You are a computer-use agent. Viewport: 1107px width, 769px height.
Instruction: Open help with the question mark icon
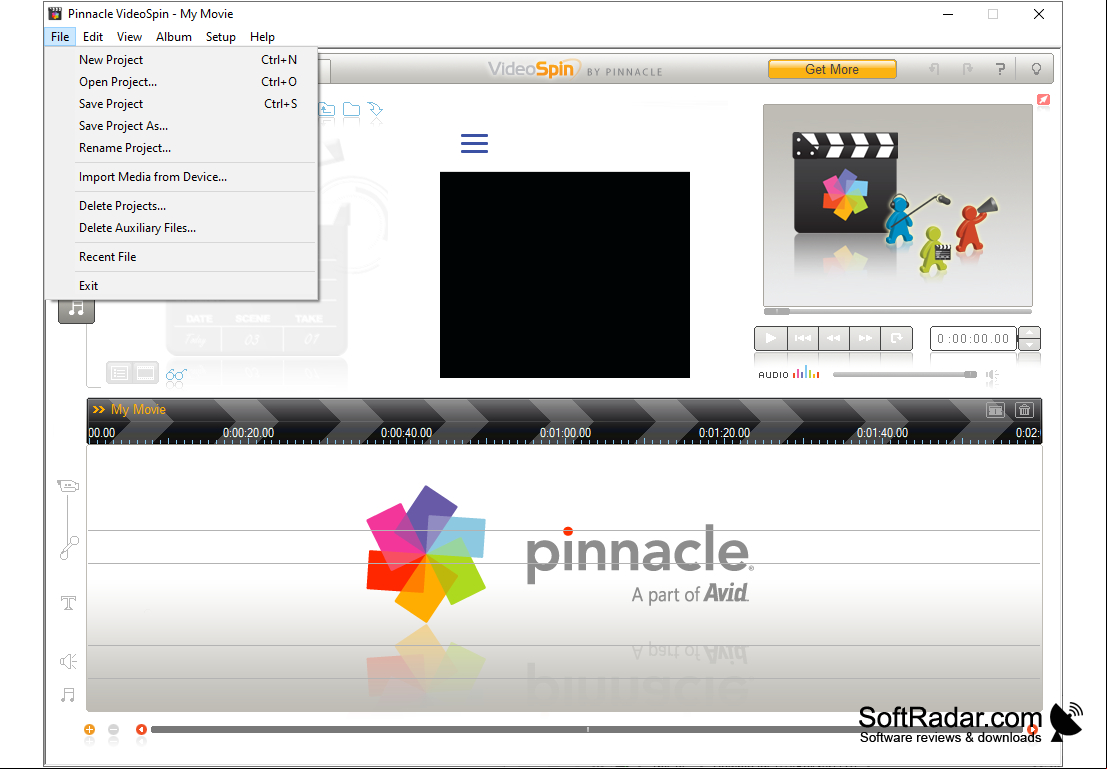[x=1000, y=69]
